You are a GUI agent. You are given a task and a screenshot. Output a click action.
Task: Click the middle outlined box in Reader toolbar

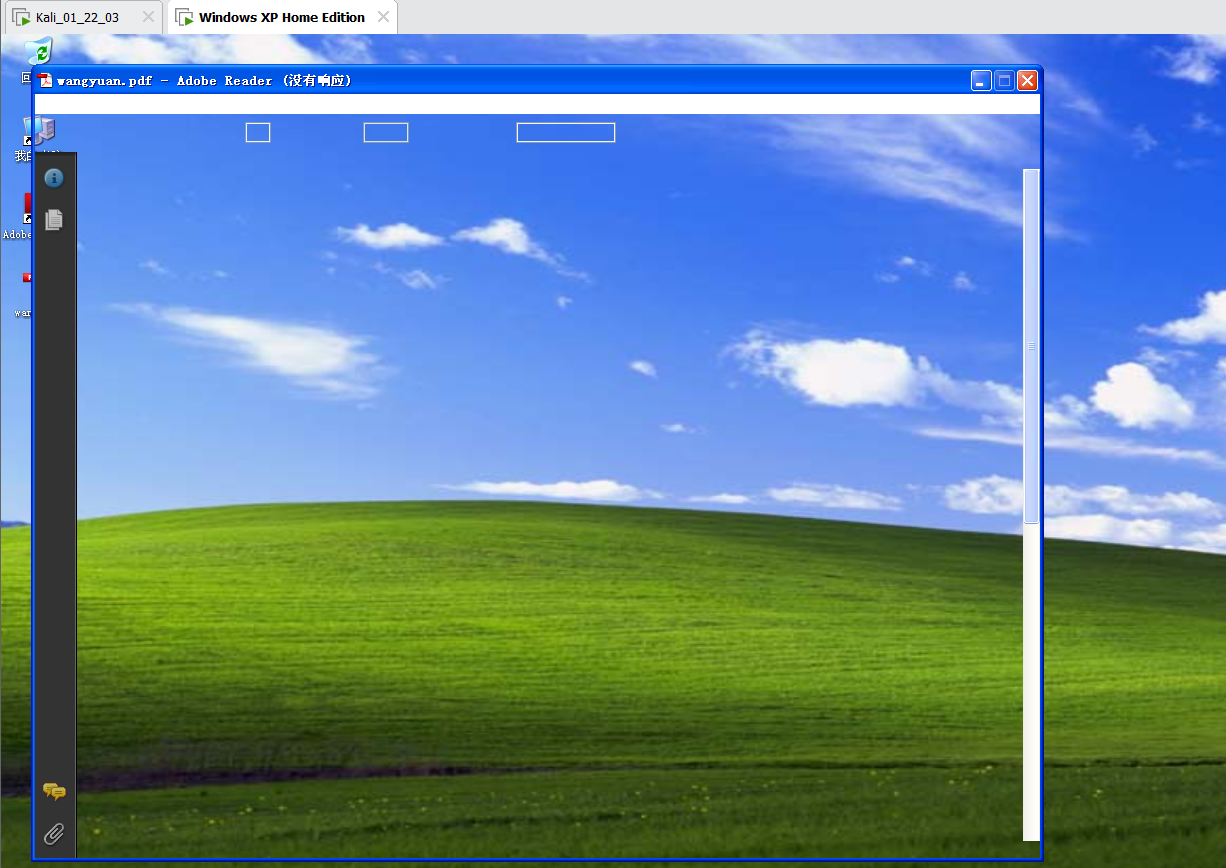(x=386, y=133)
